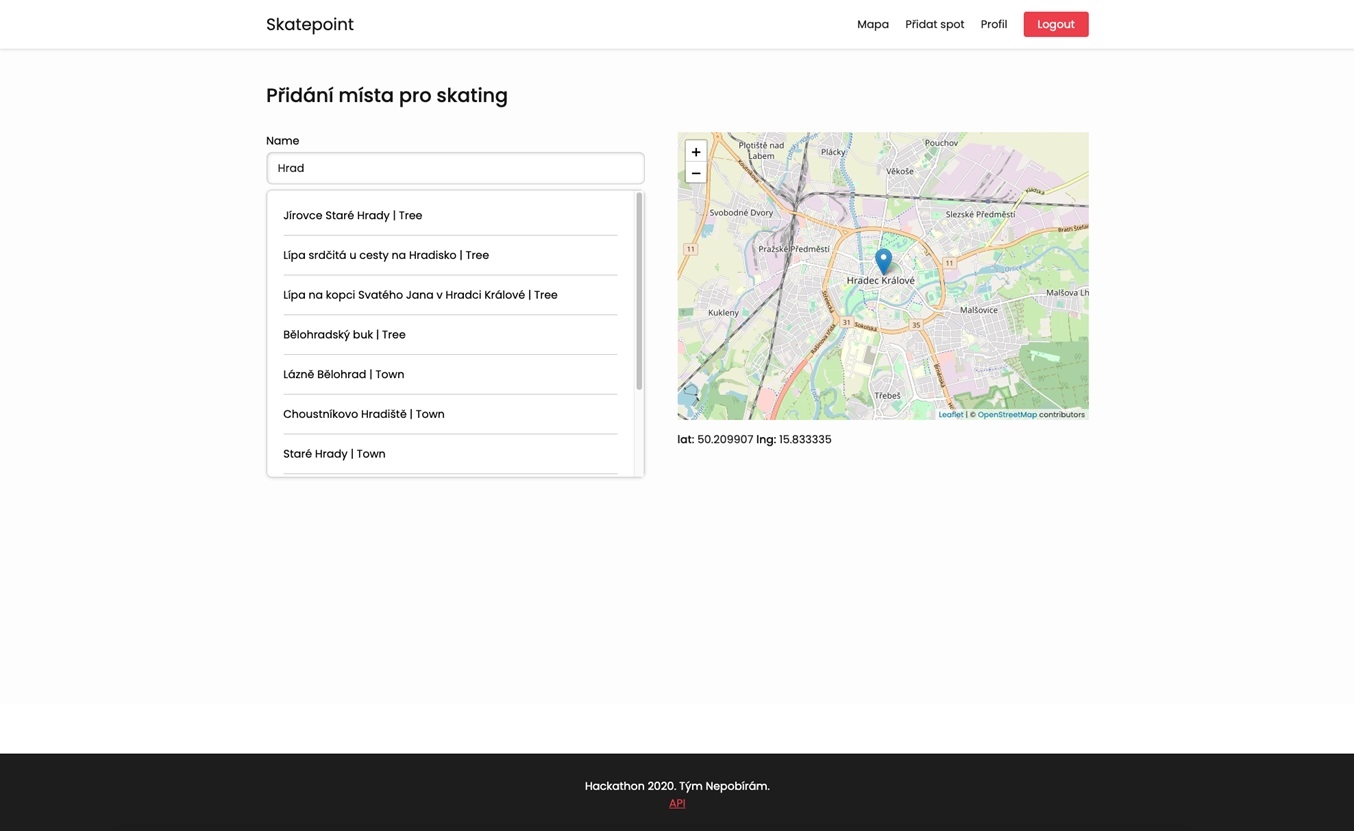This screenshot has width=1354, height=831.
Task: Click the map zoom in plus button
Action: click(696, 152)
